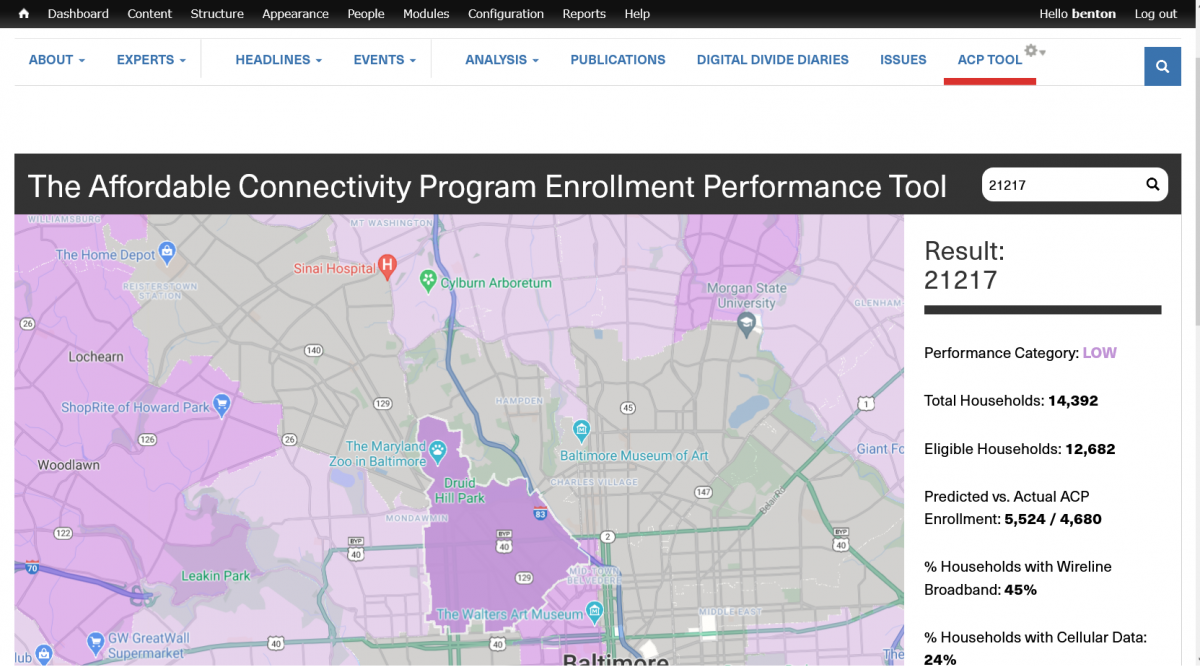Image resolution: width=1200 pixels, height=667 pixels.
Task: Click the ZIP code input showing 21217
Action: (1050, 184)
